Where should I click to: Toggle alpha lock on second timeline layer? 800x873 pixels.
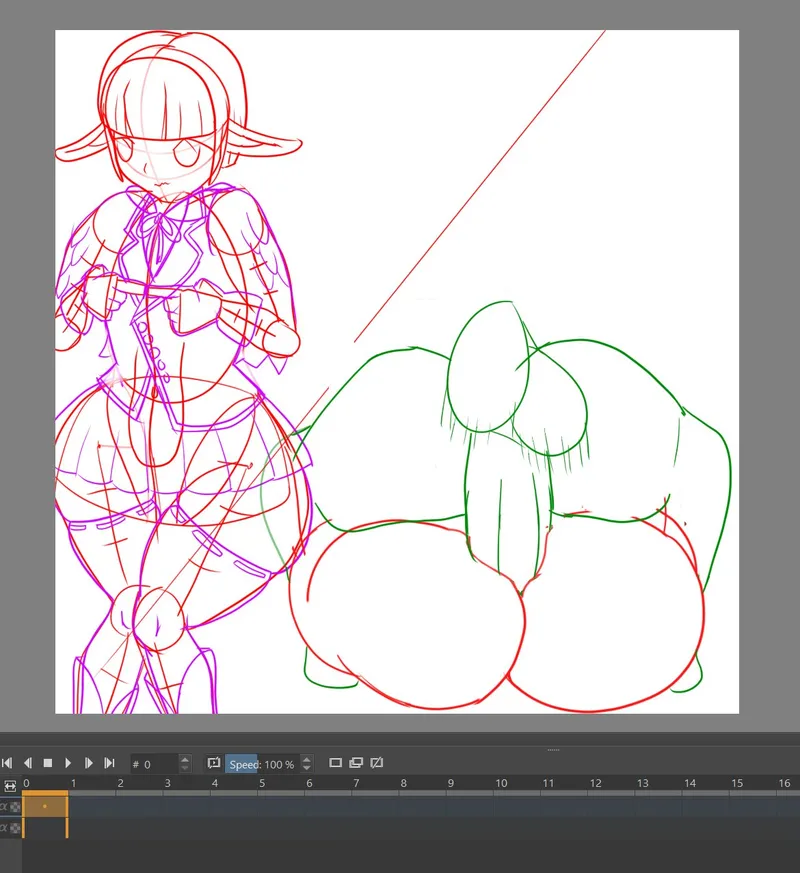click(16, 828)
